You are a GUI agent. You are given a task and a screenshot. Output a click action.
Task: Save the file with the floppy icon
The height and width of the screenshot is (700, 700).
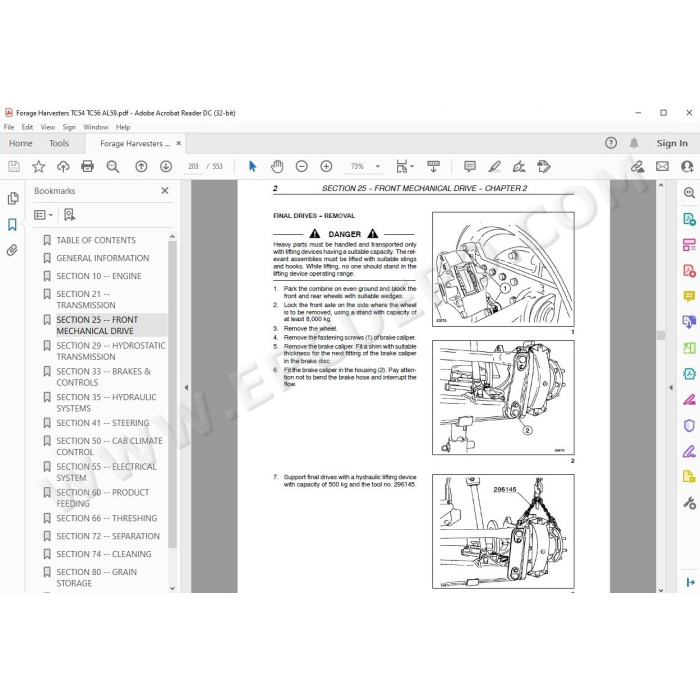(x=14, y=167)
